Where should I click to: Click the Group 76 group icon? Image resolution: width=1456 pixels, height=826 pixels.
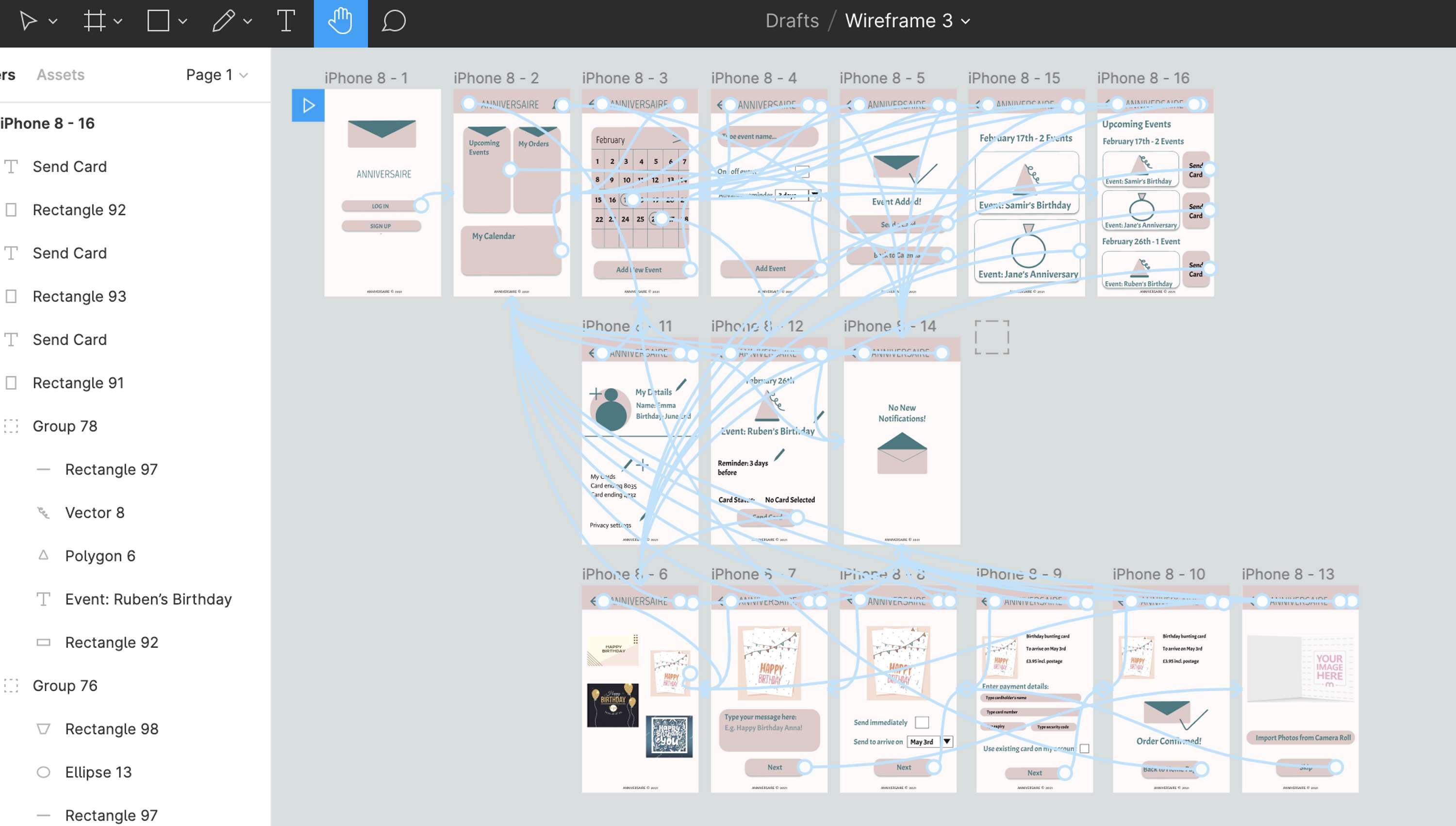click(x=11, y=686)
